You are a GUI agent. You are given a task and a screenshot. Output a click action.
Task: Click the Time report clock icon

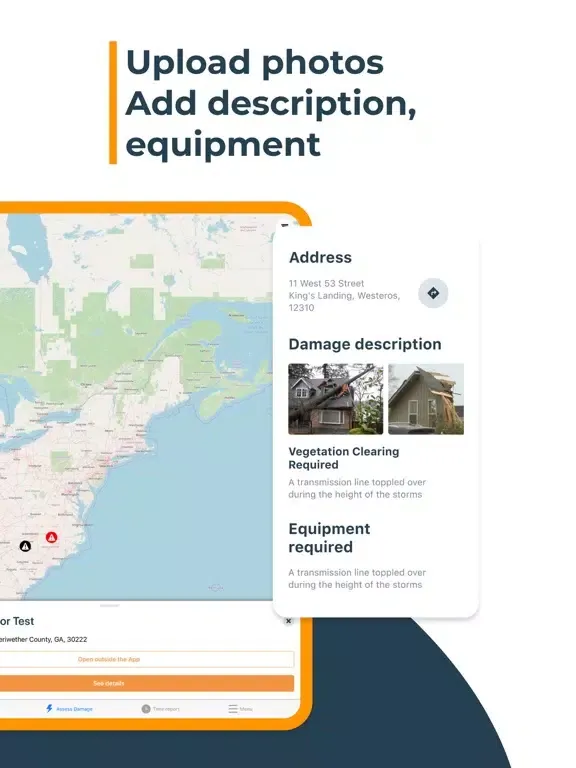point(145,709)
